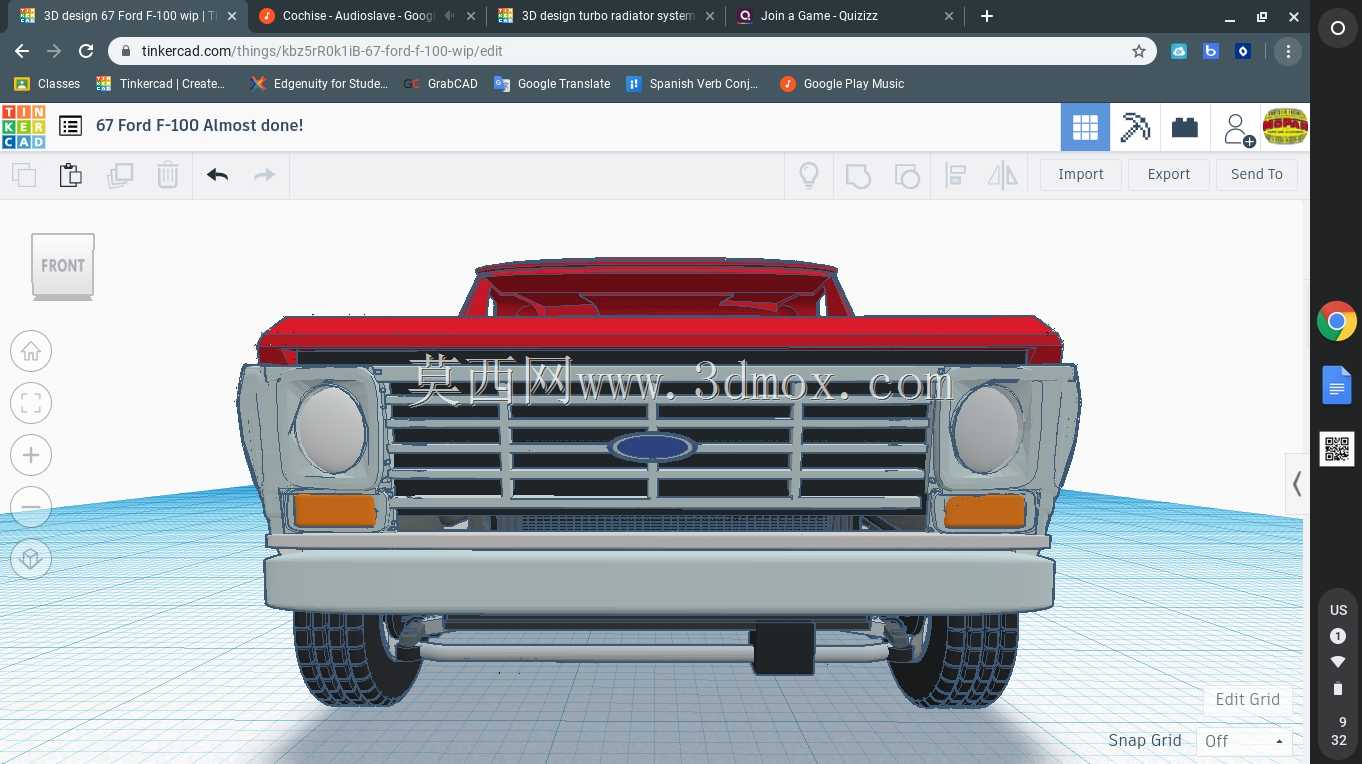Go back in browser
This screenshot has height=764, width=1362.
tap(22, 51)
